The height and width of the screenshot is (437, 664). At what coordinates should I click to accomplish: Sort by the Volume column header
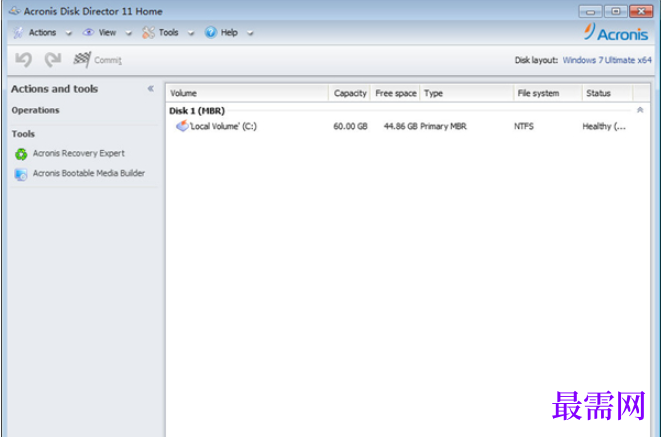pos(247,93)
